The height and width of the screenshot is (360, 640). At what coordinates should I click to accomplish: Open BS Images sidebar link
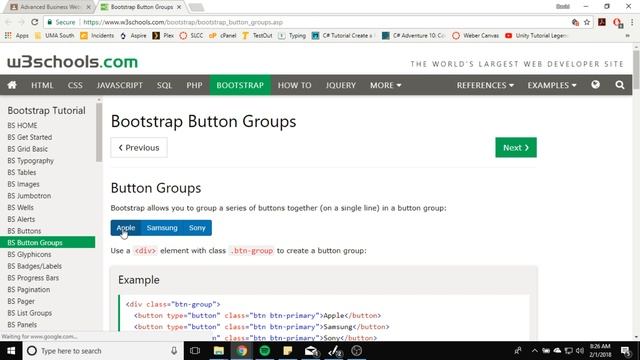(23, 184)
